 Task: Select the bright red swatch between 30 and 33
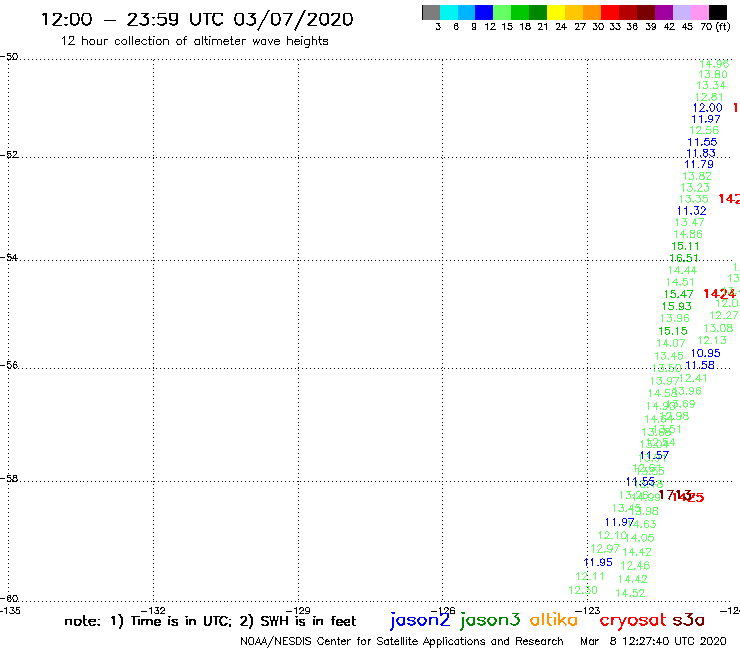pos(610,12)
